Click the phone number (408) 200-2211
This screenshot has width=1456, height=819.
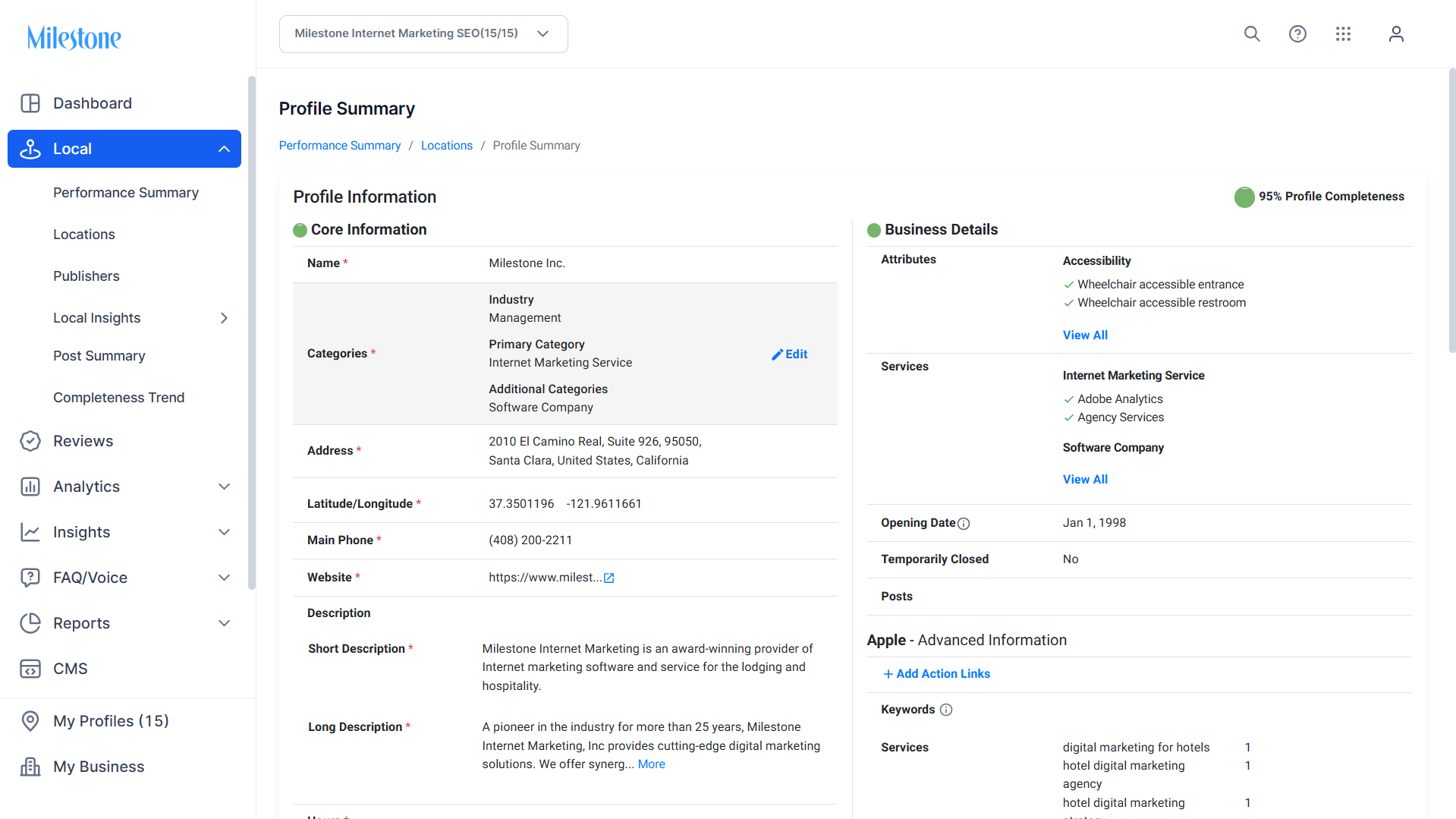[530, 540]
